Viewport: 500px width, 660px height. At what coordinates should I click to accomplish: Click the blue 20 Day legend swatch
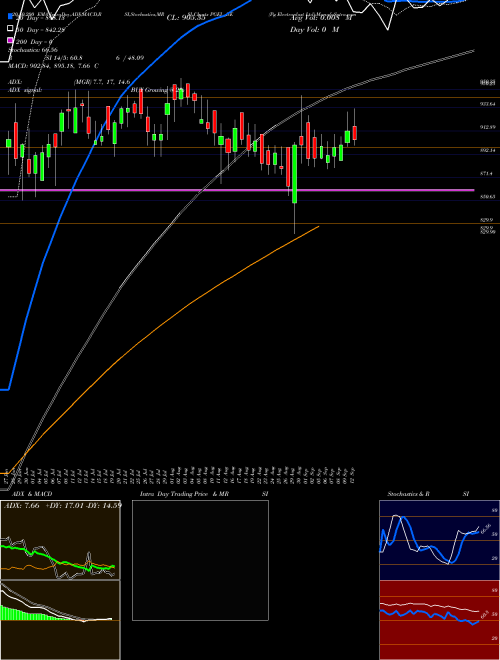click(10, 17)
